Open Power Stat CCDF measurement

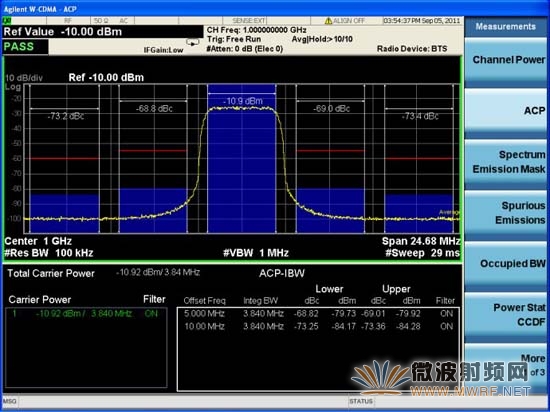click(505, 315)
